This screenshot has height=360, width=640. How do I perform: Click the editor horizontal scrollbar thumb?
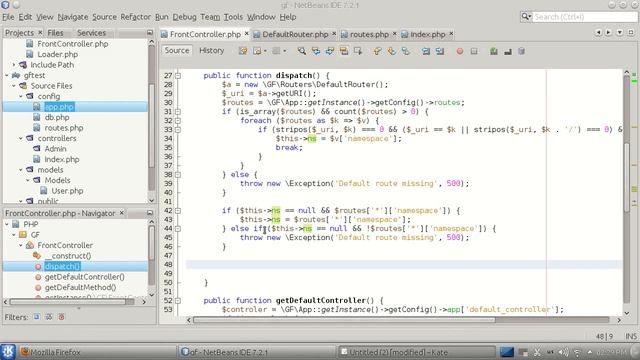(344, 320)
